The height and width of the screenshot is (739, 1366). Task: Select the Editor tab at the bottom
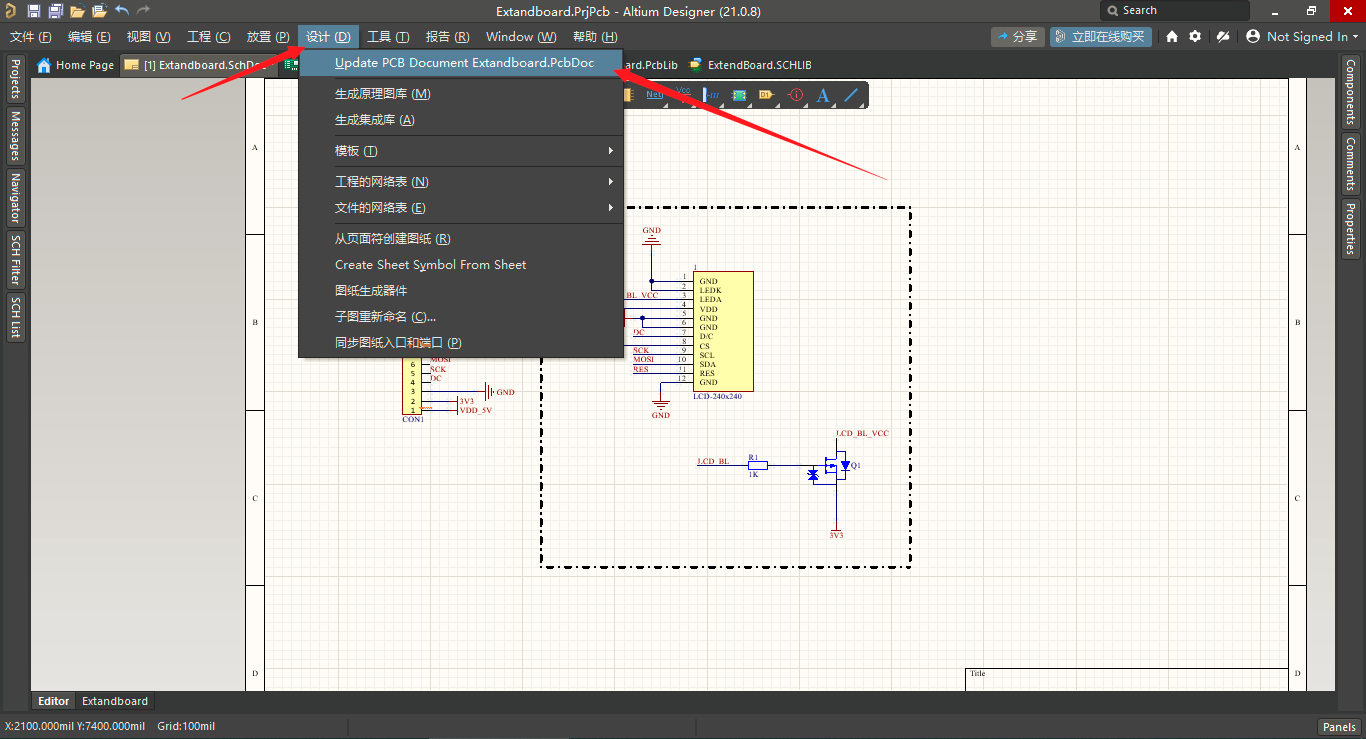pos(54,701)
